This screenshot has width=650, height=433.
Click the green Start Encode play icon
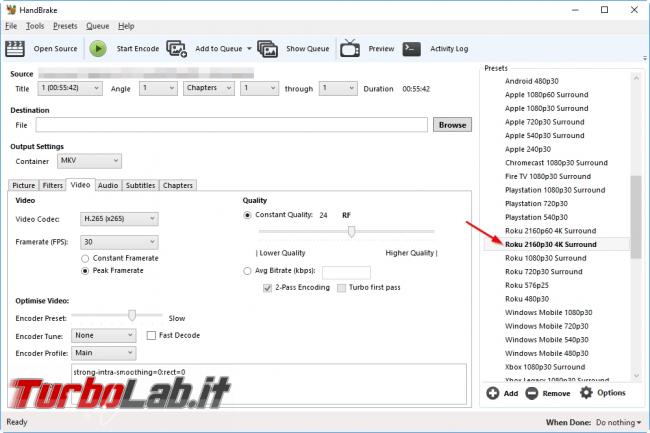coord(98,49)
